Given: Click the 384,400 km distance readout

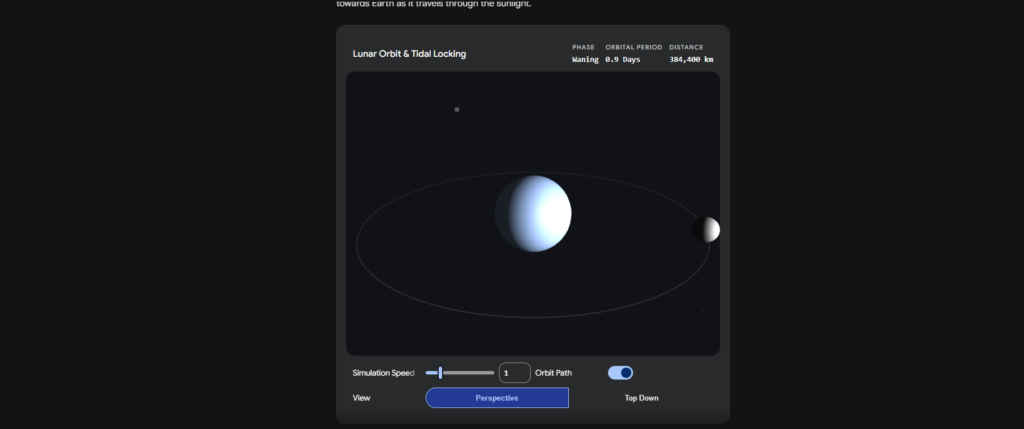Looking at the screenshot, I should (691, 59).
